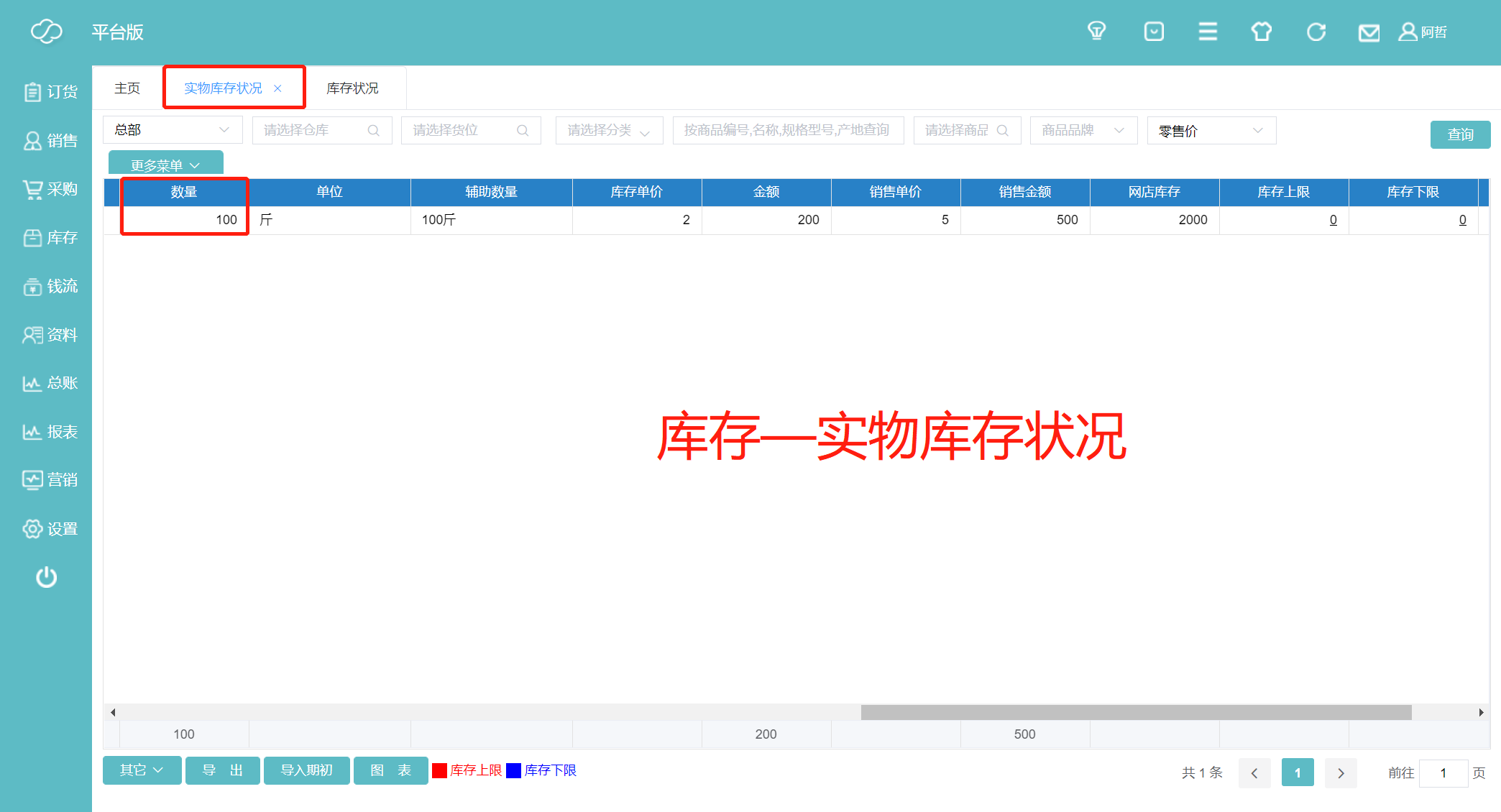The width and height of the screenshot is (1501, 812).
Task: Click the T-shirt theme icon
Action: pyautogui.click(x=1262, y=32)
